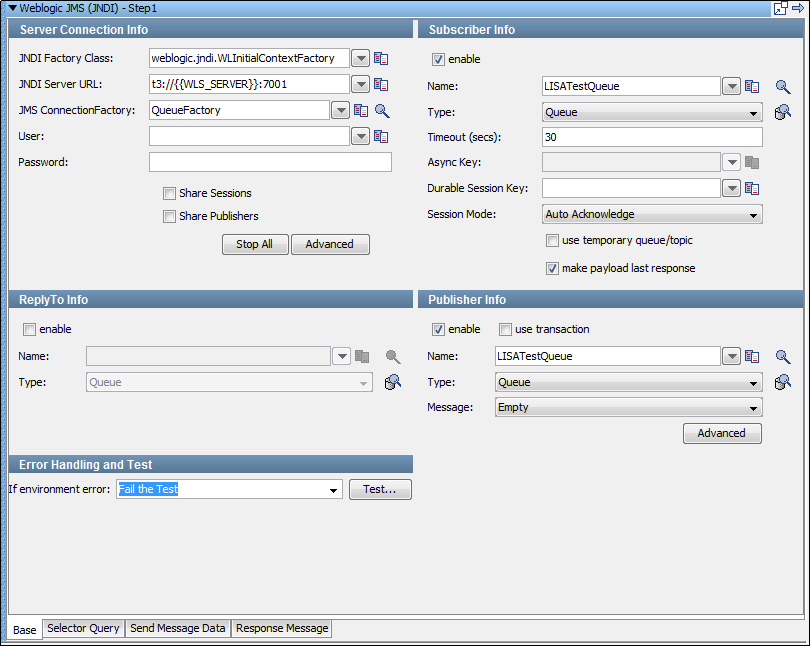The image size is (810, 646).
Task: Uncheck make payload last response
Action: tap(552, 268)
